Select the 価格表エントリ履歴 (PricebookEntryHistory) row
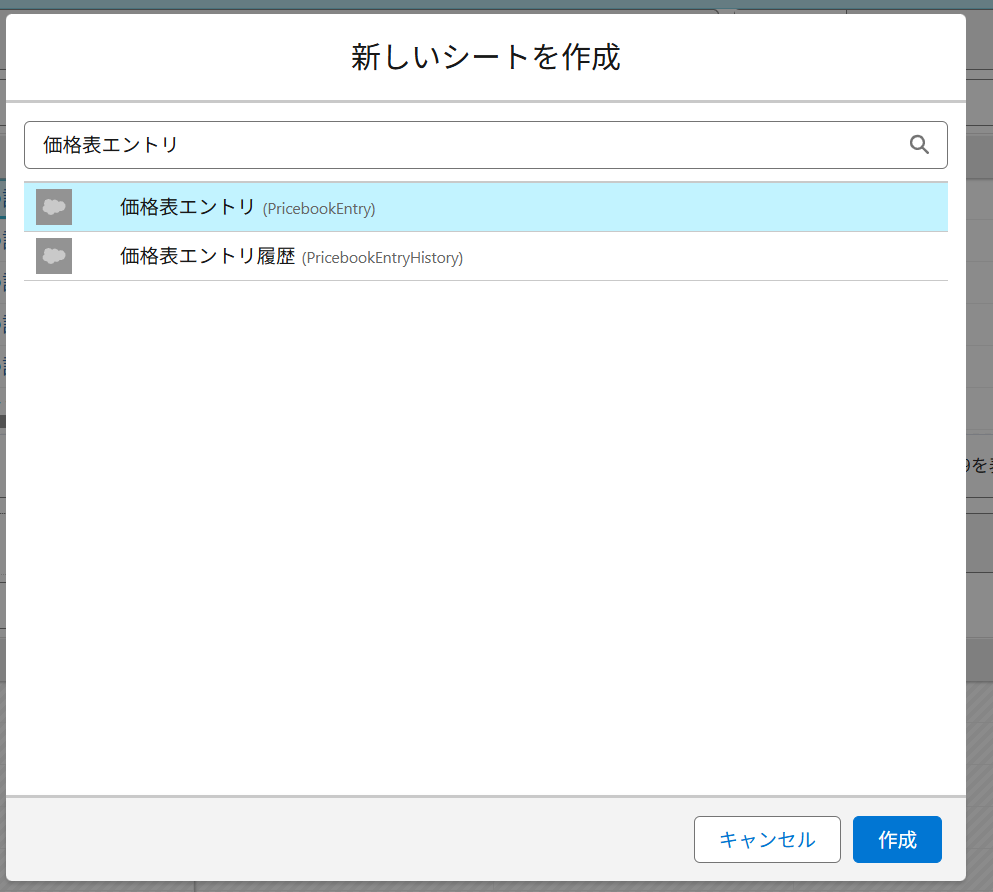 (486, 256)
